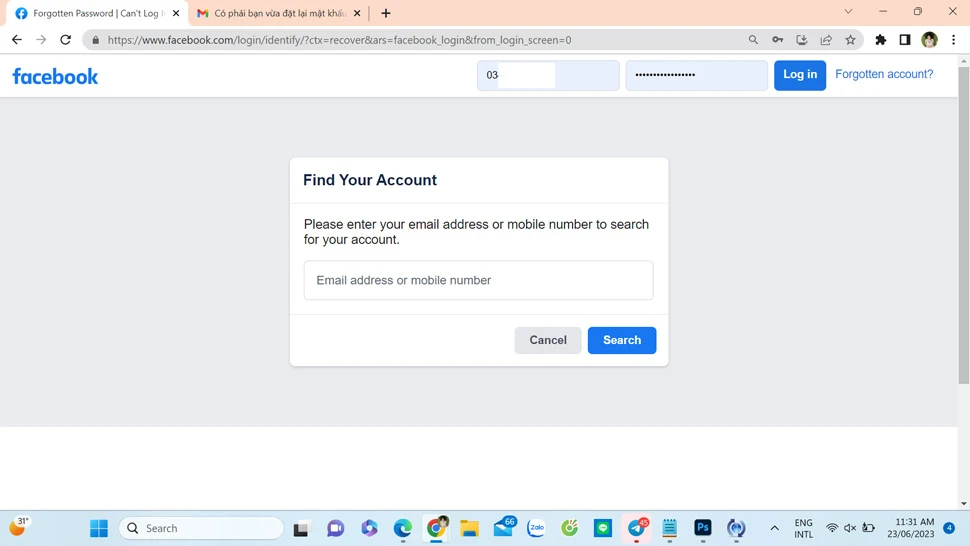The image size is (970, 546).
Task: Click ENG INTL language indicator
Action: pos(804,529)
